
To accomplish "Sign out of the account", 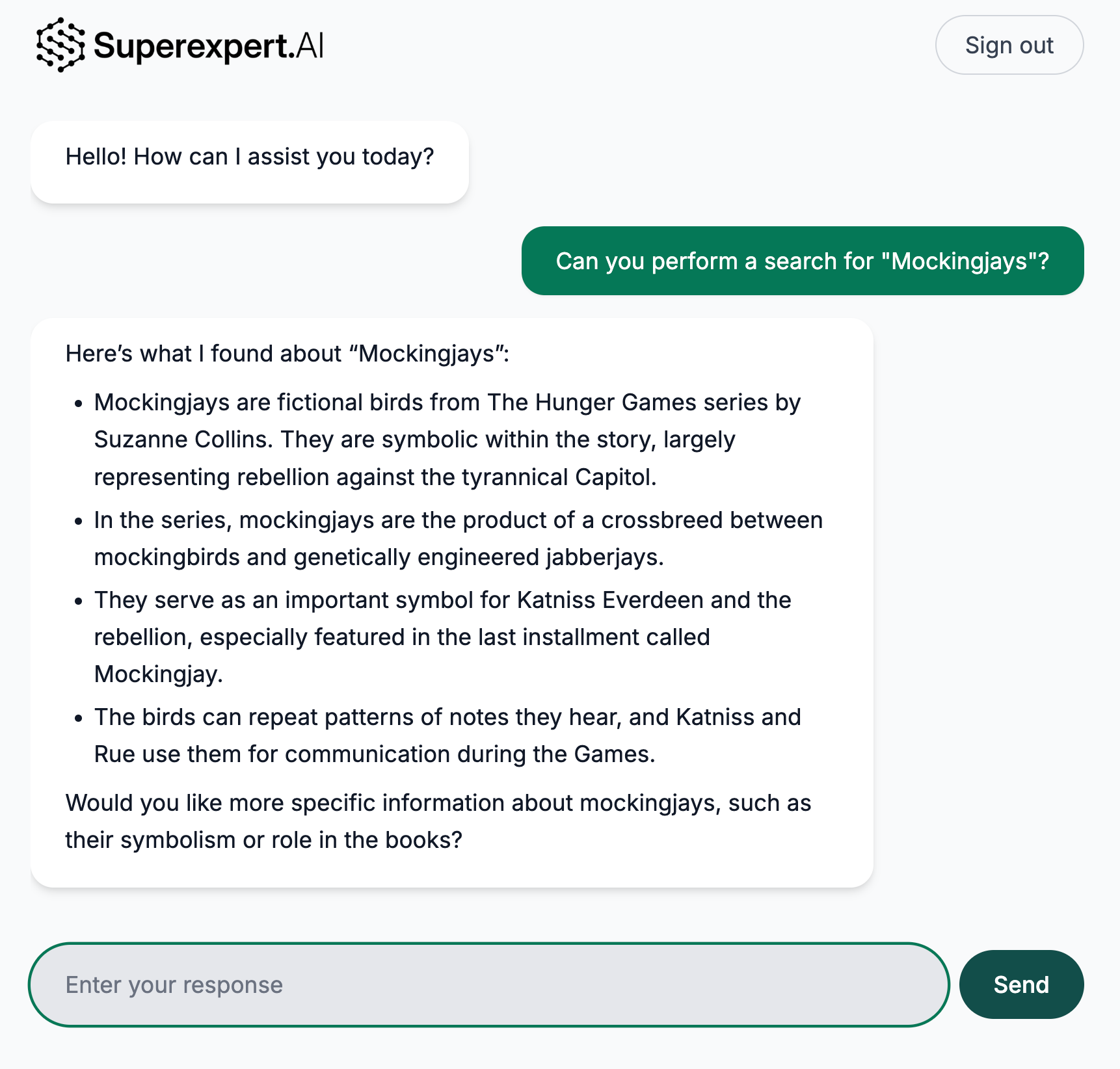I will coord(1009,45).
